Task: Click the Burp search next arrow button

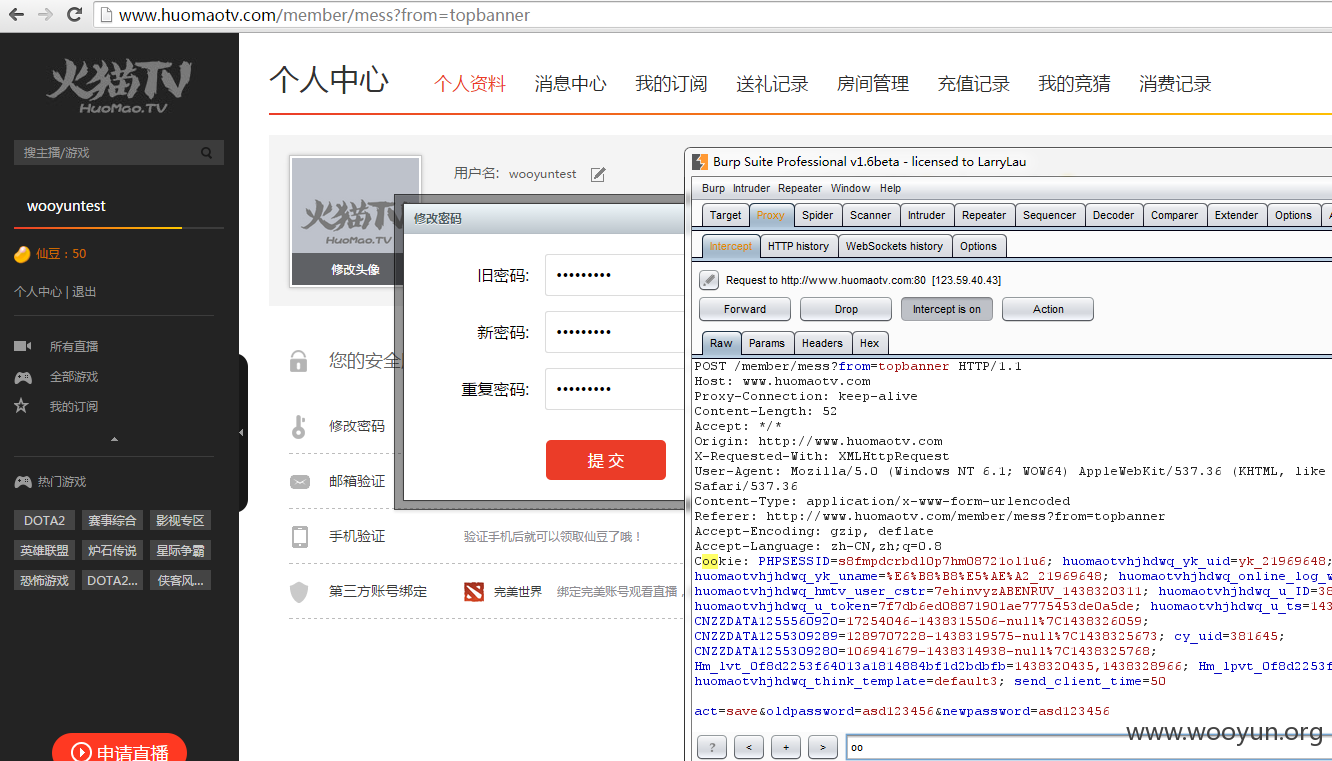Action: 823,747
